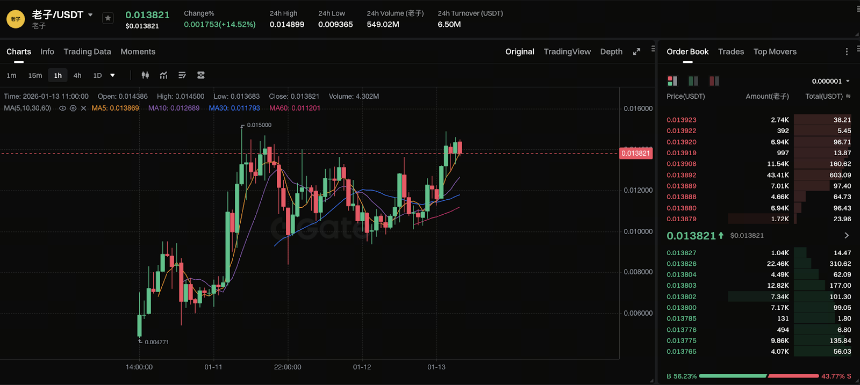Viewport: 860px width, 385px height.
Task: Click the chart settings icon after drawing tools
Action: tap(201, 75)
